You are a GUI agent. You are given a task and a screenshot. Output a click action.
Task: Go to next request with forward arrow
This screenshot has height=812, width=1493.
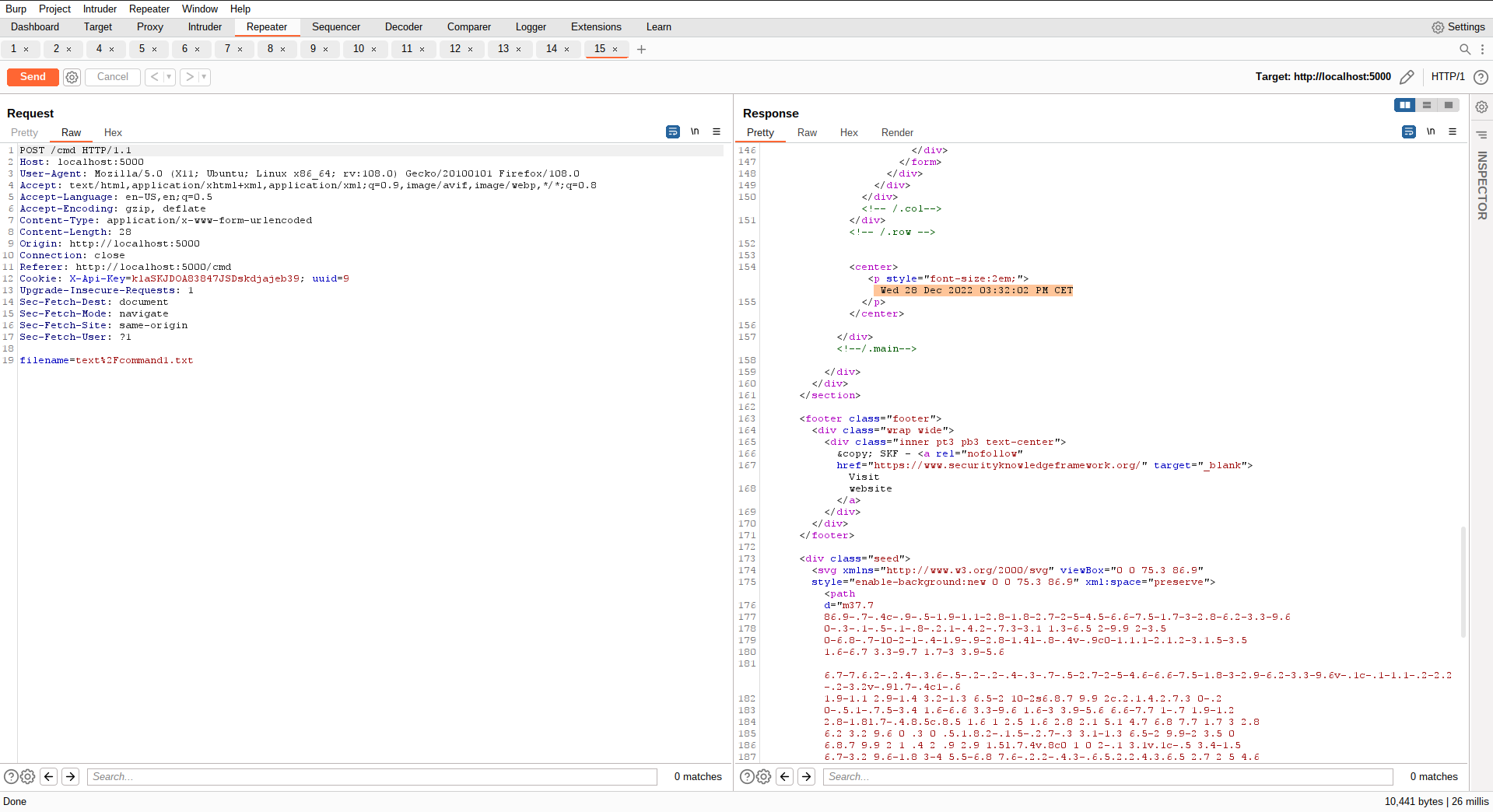point(189,77)
